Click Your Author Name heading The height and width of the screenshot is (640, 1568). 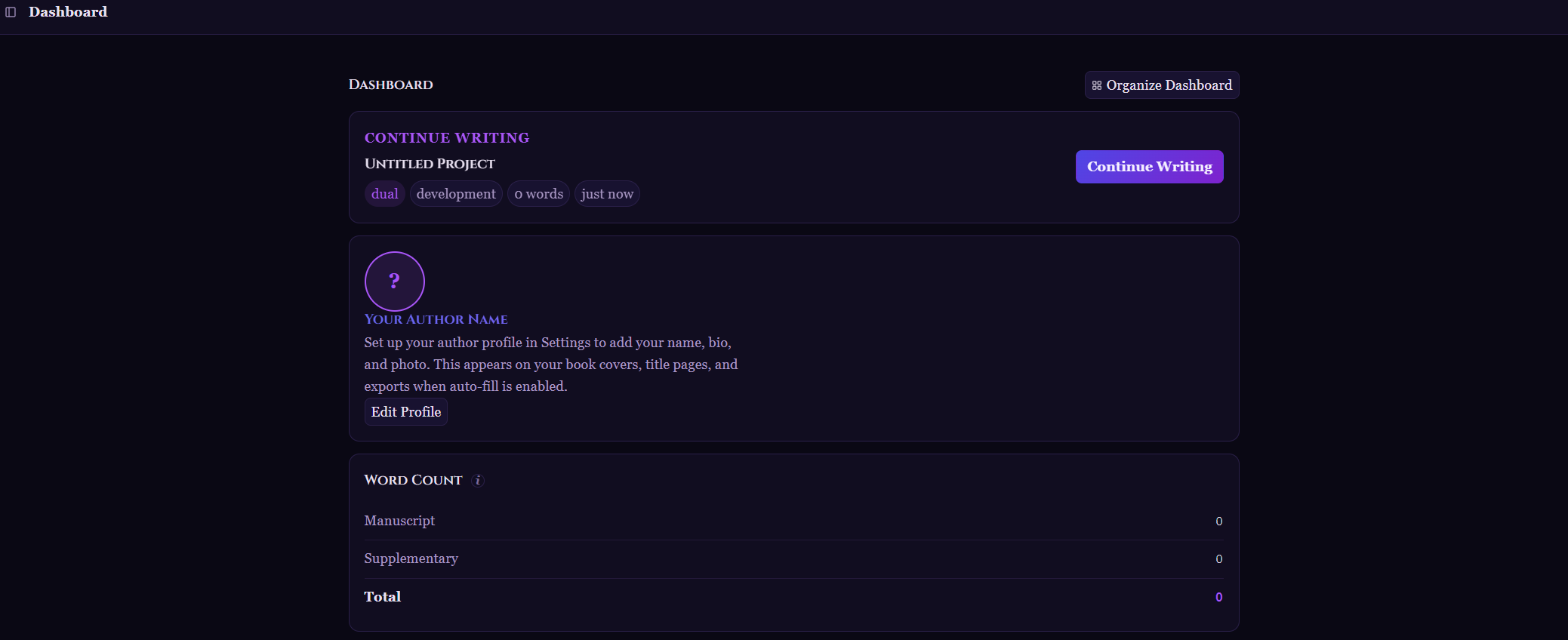[x=436, y=319]
